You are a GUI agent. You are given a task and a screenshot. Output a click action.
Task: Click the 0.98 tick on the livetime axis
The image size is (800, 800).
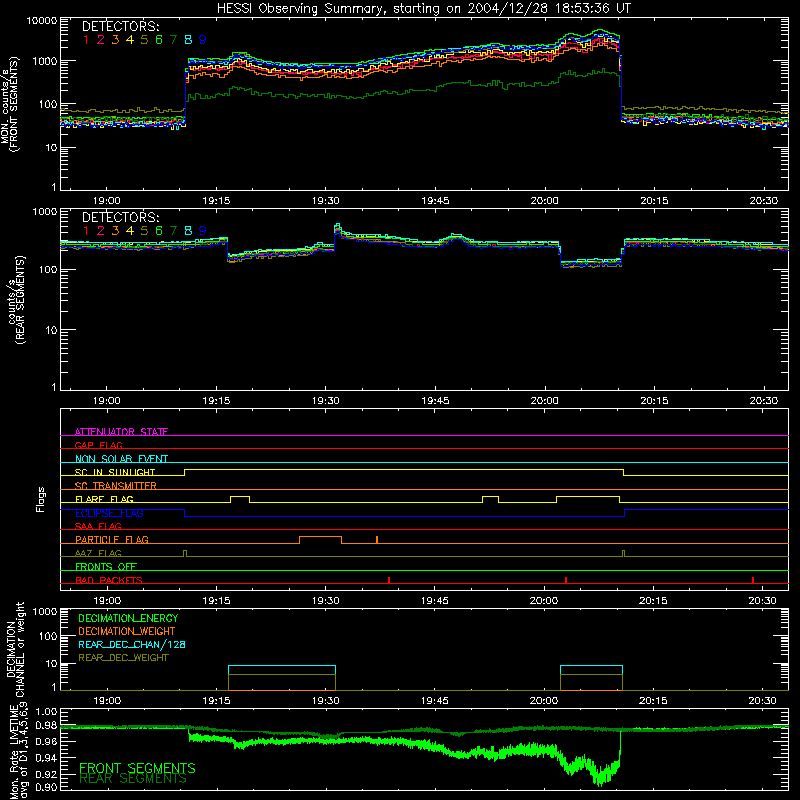coord(47,726)
